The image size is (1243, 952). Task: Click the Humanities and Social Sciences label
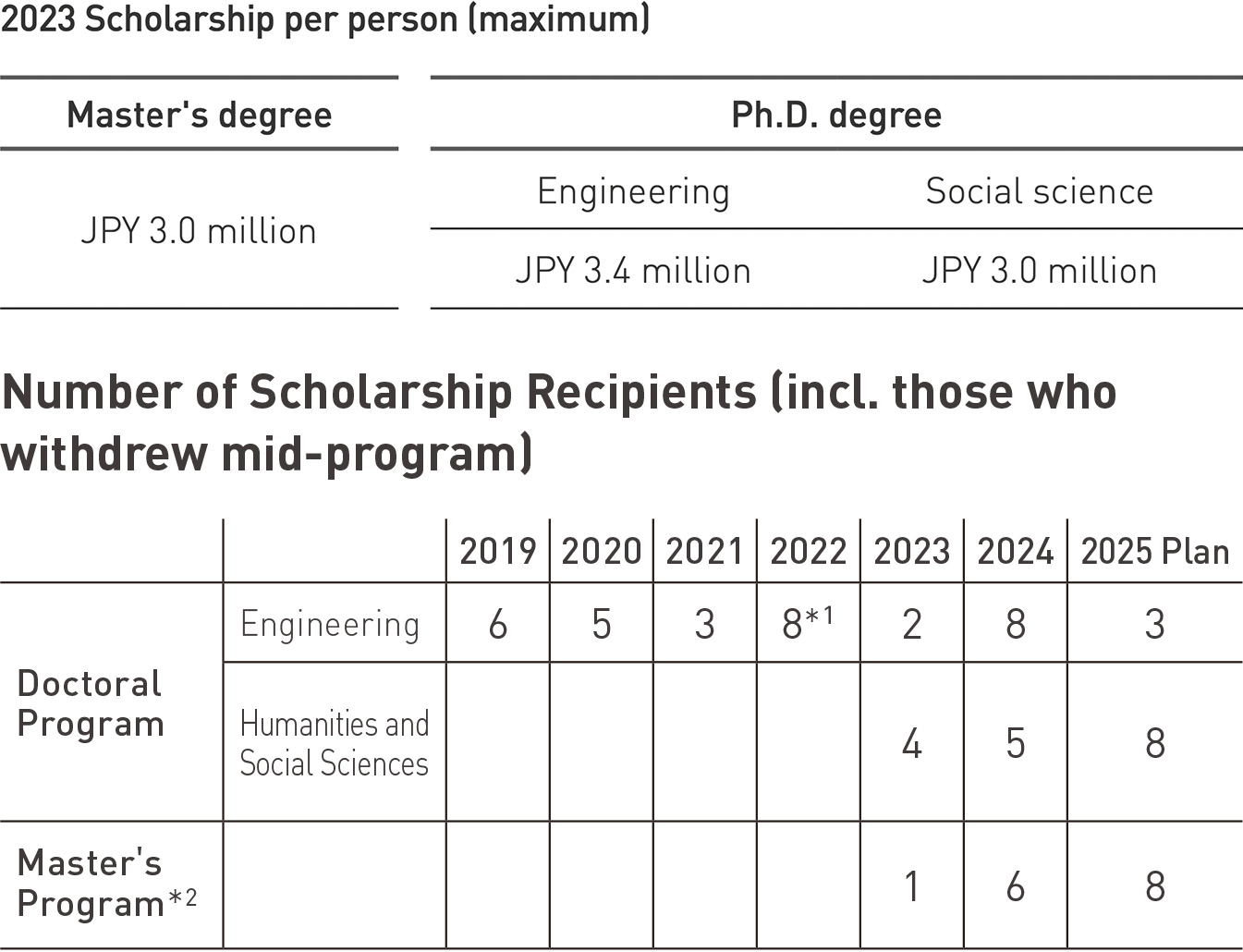pyautogui.click(x=335, y=743)
